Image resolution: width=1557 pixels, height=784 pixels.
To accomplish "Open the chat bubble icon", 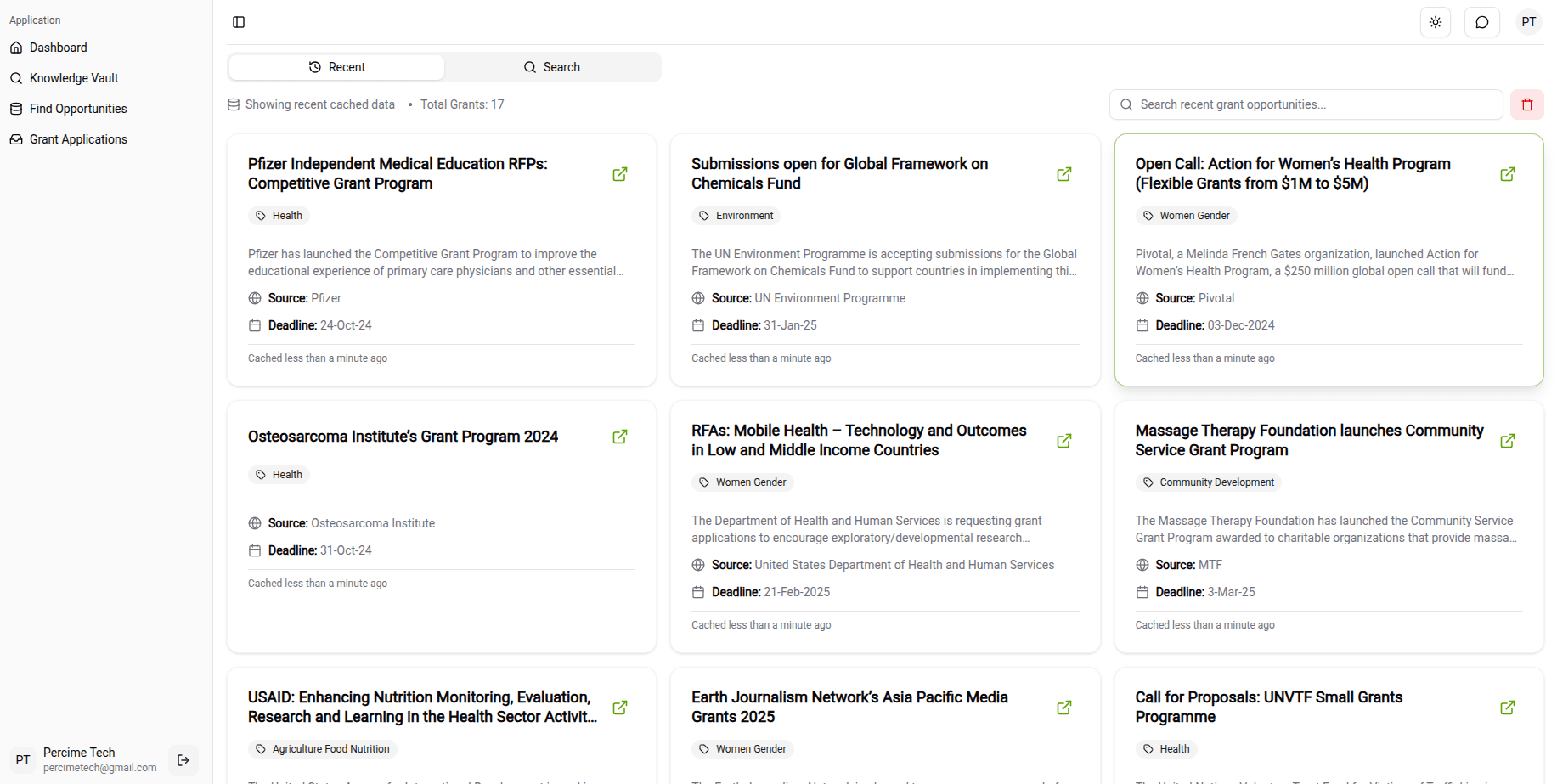I will [x=1481, y=22].
